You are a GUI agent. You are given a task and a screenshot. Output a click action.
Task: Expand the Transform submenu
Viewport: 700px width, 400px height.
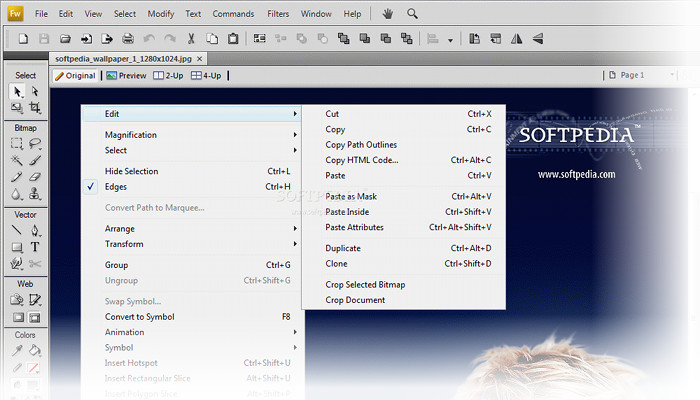pos(193,244)
